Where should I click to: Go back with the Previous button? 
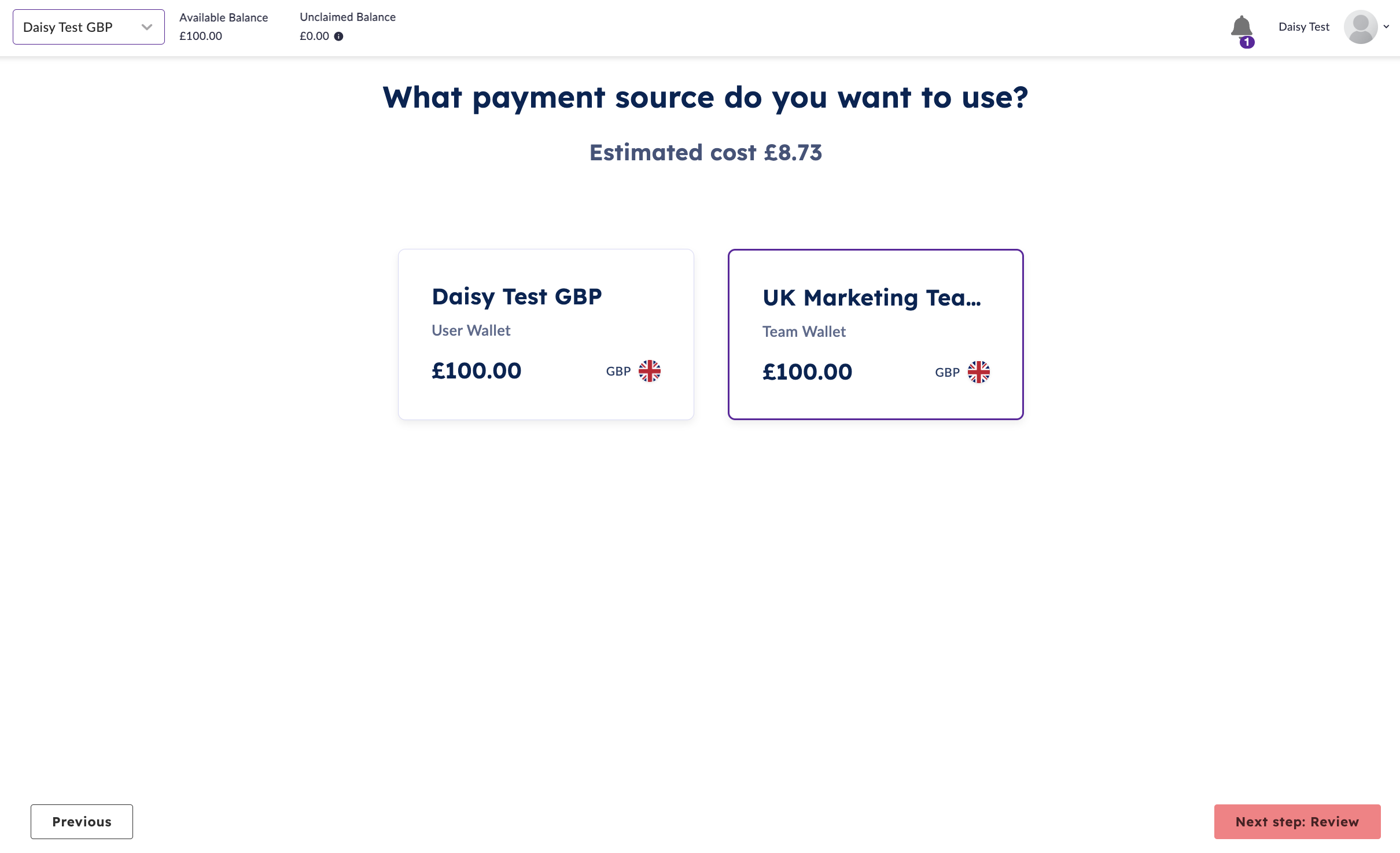pos(82,821)
